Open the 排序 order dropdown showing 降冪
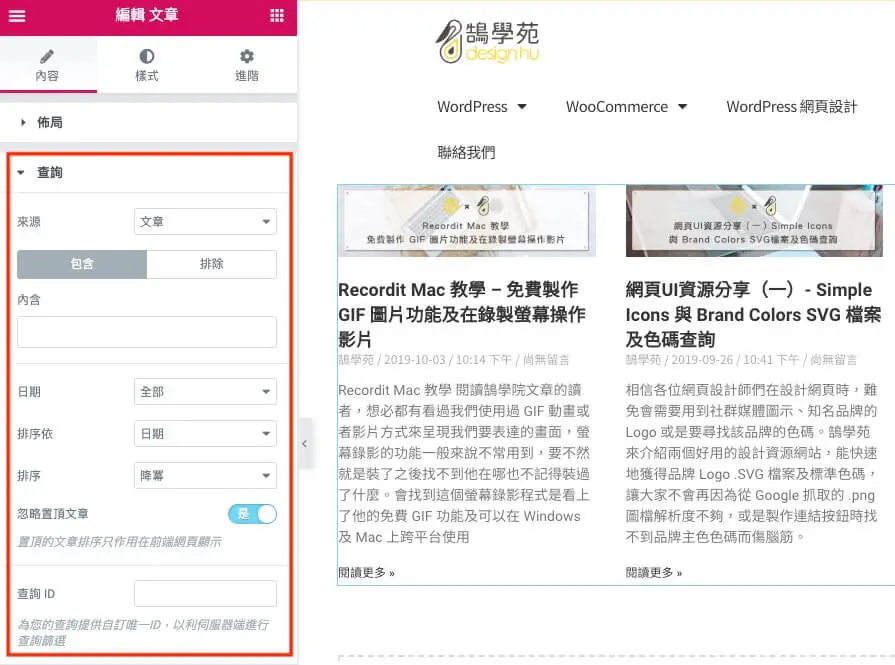 click(x=205, y=475)
